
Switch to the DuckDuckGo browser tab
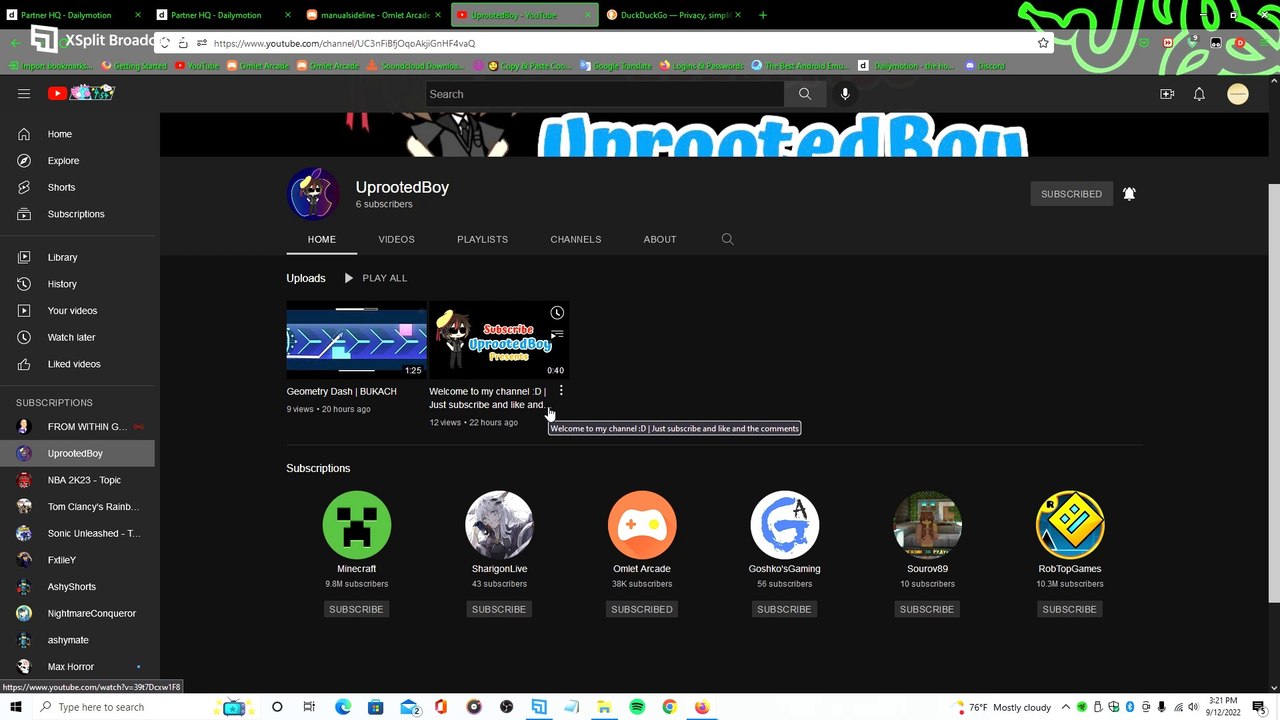click(674, 15)
